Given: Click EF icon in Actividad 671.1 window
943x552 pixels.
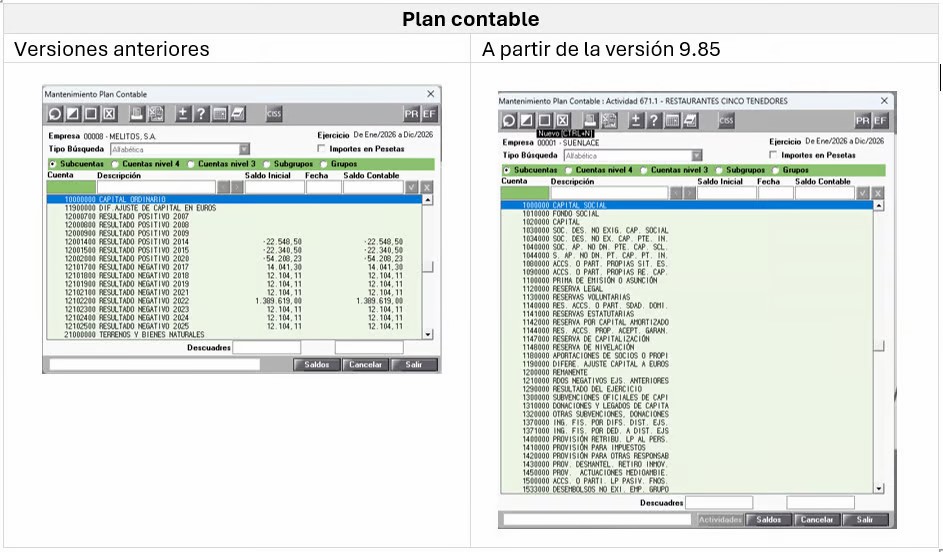Looking at the screenshot, I should pyautogui.click(x=880, y=120).
